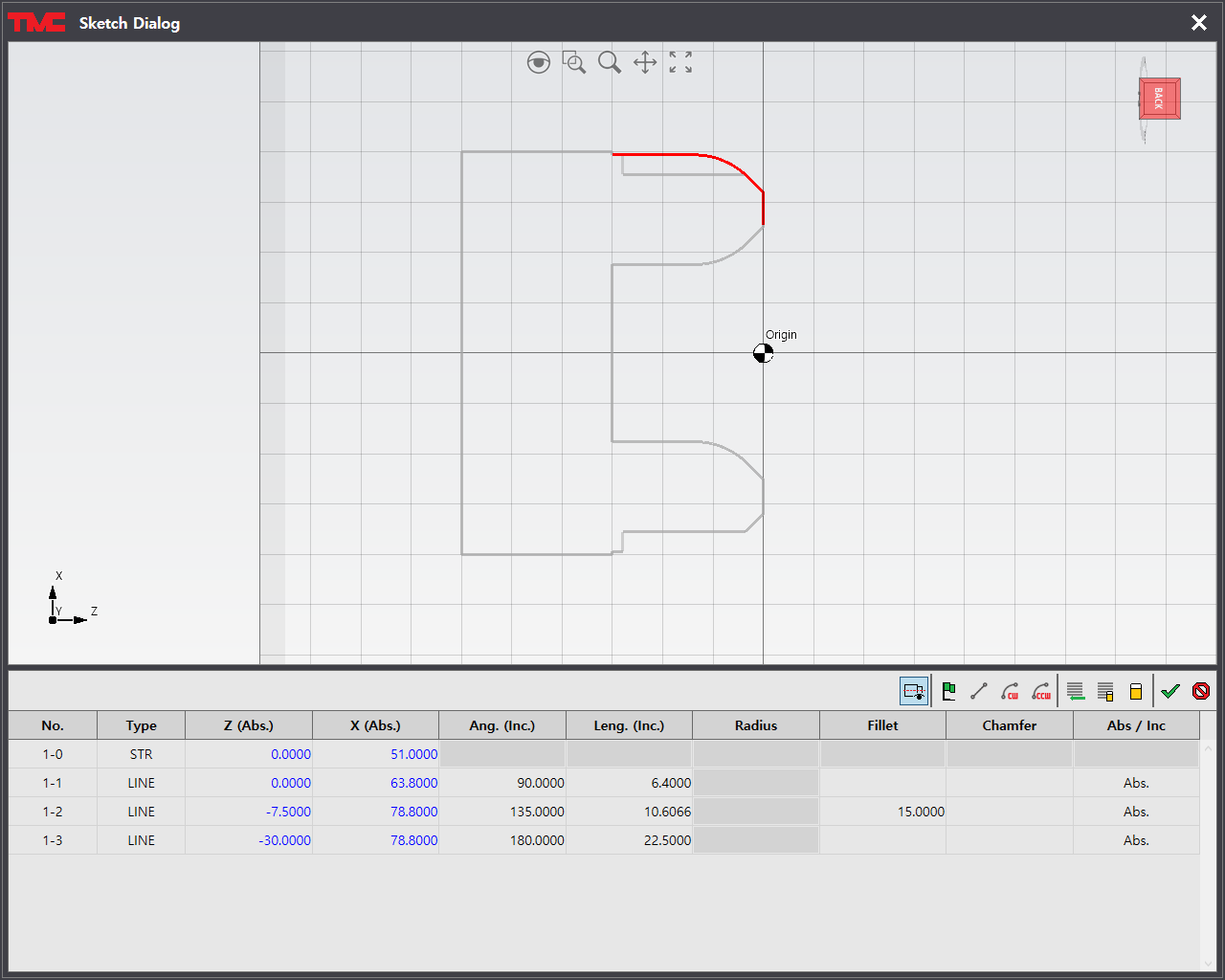
Task: Click the yellow delete row trash icon
Action: point(1136,691)
